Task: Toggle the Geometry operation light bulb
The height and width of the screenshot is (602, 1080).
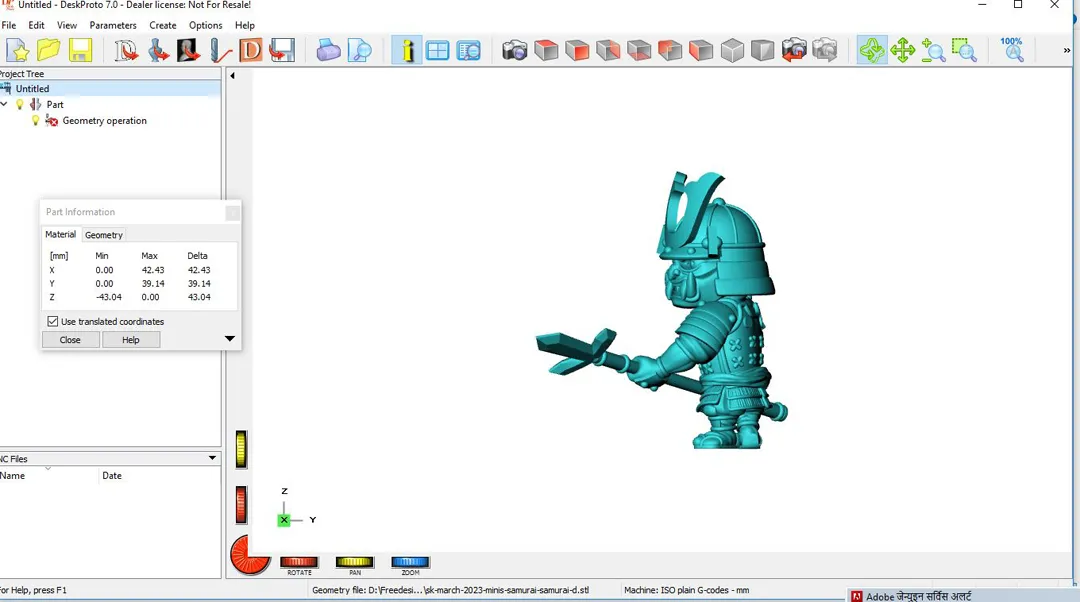Action: click(x=36, y=121)
